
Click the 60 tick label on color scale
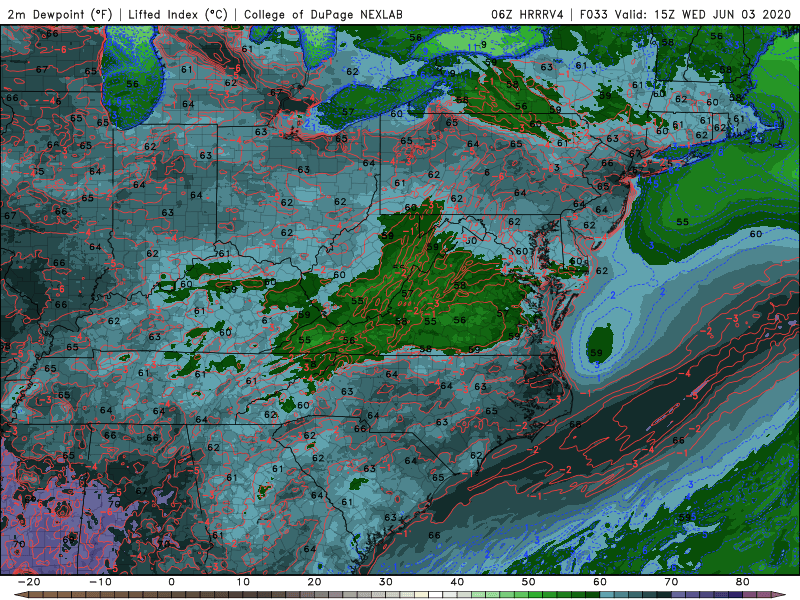pyautogui.click(x=600, y=582)
